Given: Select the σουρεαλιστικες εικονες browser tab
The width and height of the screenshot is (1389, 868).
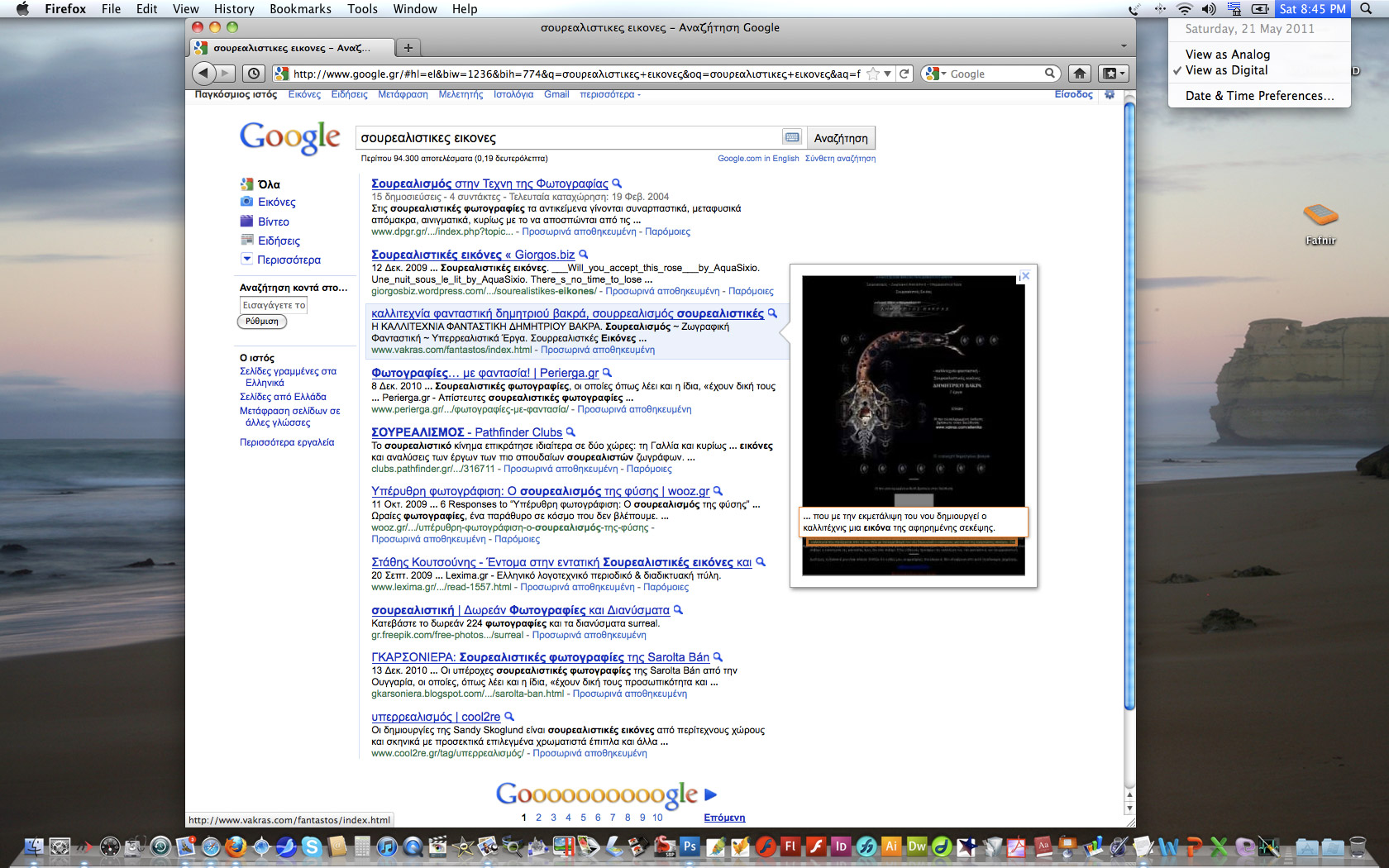Looking at the screenshot, I should point(290,48).
